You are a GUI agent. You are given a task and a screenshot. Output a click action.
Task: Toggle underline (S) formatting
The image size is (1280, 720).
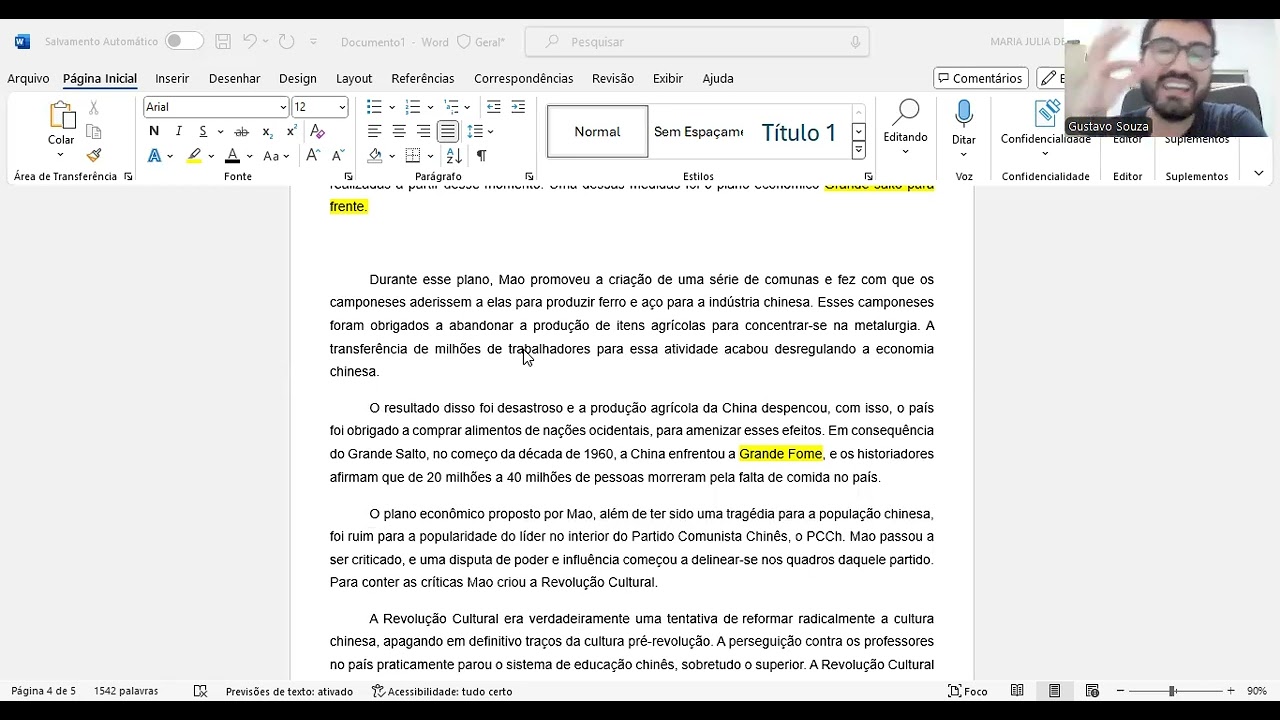203,131
